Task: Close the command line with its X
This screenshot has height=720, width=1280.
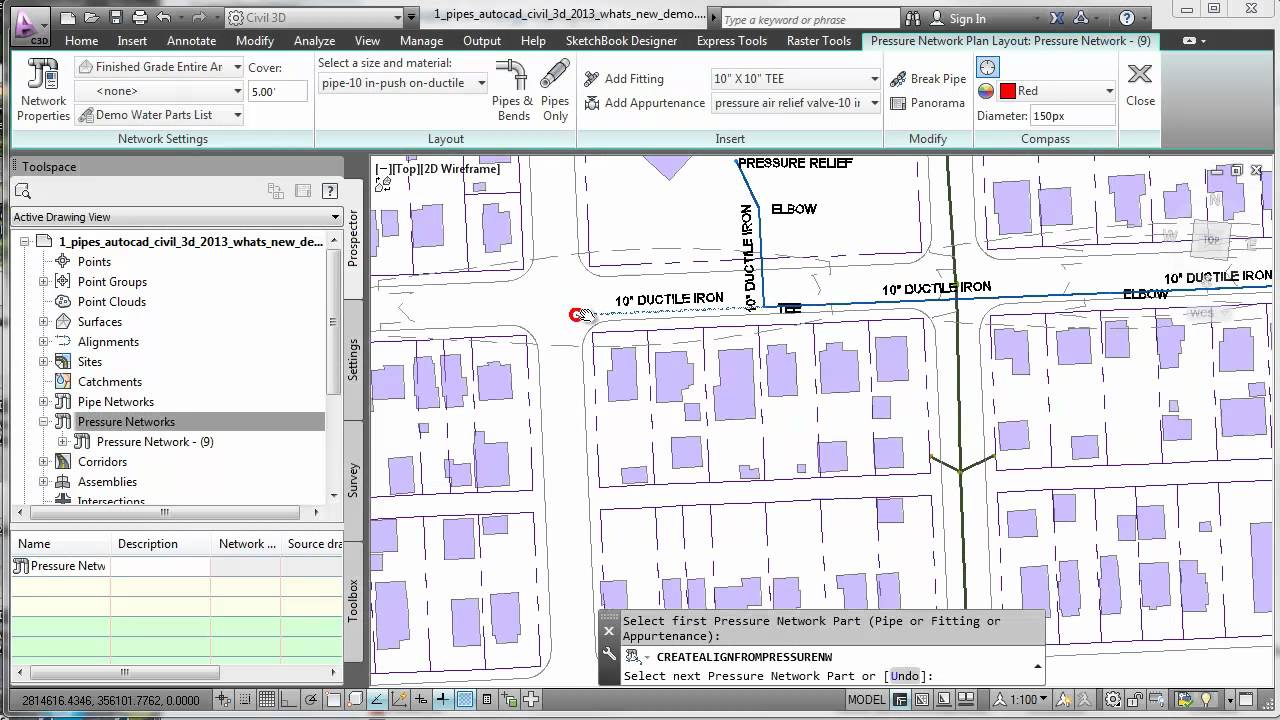Action: 608,631
